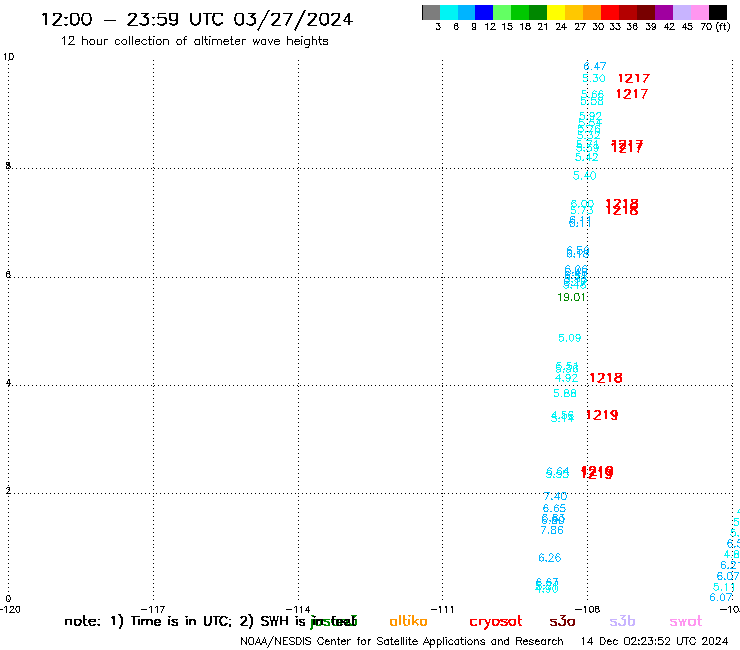Click the wave height value 5.09

[x=570, y=338]
